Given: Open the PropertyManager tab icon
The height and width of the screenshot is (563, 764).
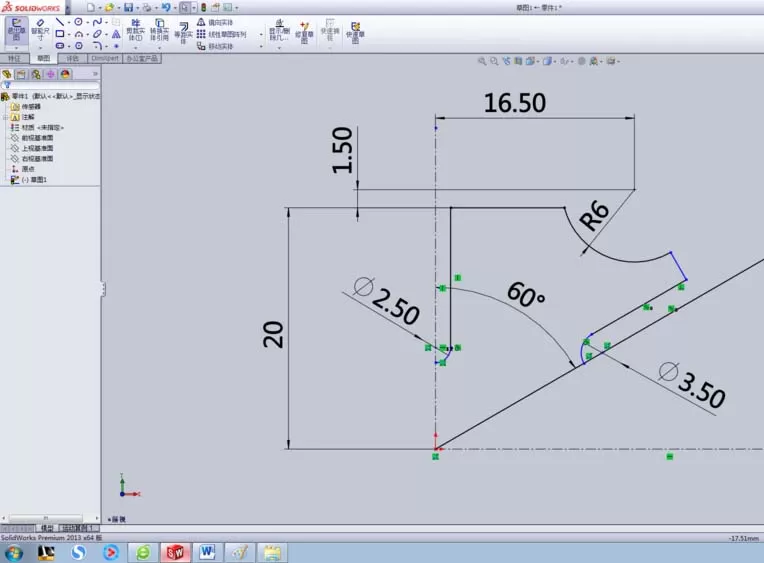Looking at the screenshot, I should point(21,74).
